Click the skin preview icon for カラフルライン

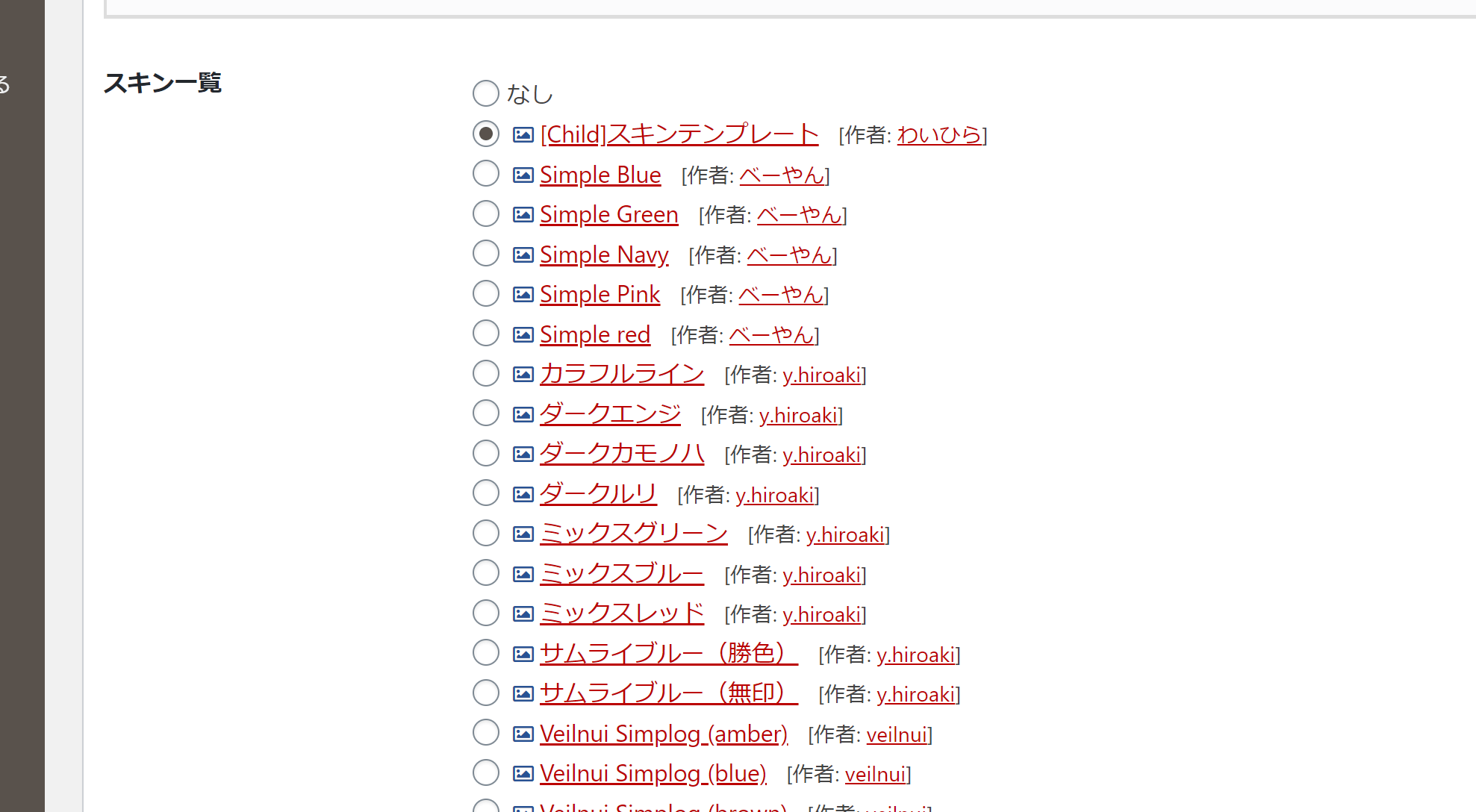pos(522,374)
